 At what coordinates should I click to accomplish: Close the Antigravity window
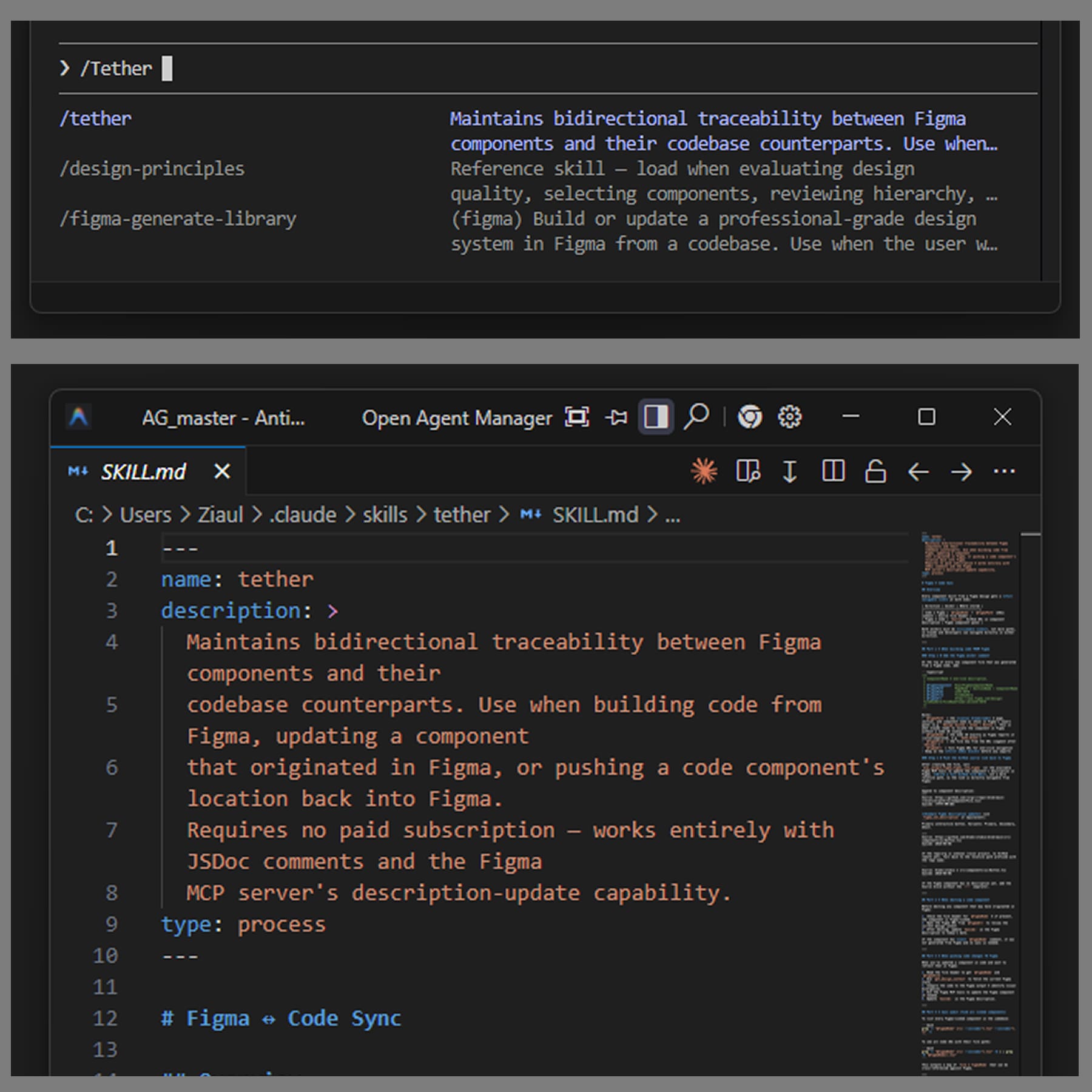coord(1002,417)
